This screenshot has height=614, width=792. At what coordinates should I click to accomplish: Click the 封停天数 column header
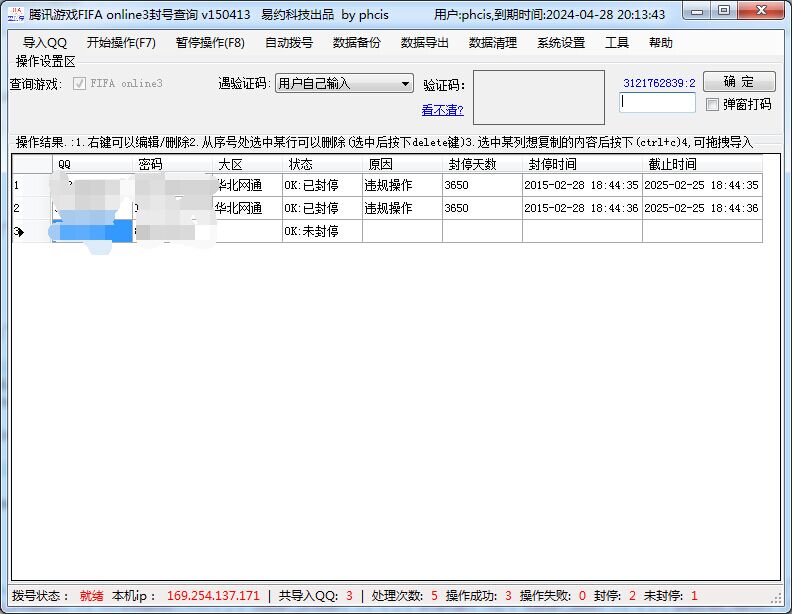coord(482,164)
